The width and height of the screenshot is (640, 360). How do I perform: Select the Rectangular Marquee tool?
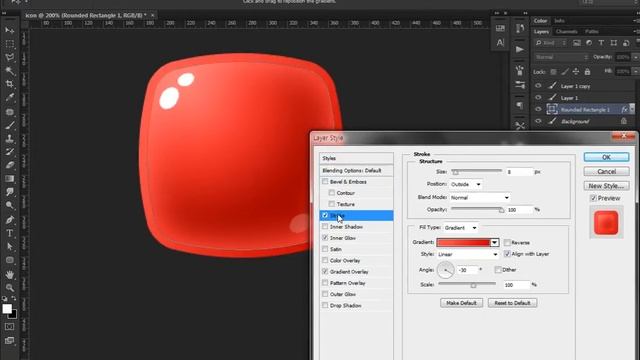coord(10,44)
